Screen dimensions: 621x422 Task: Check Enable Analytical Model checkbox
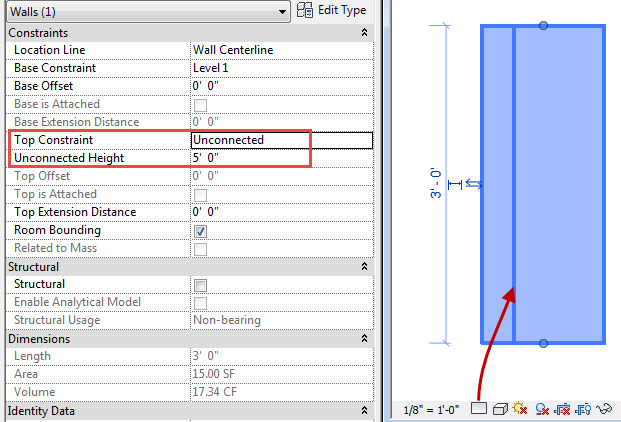200,303
